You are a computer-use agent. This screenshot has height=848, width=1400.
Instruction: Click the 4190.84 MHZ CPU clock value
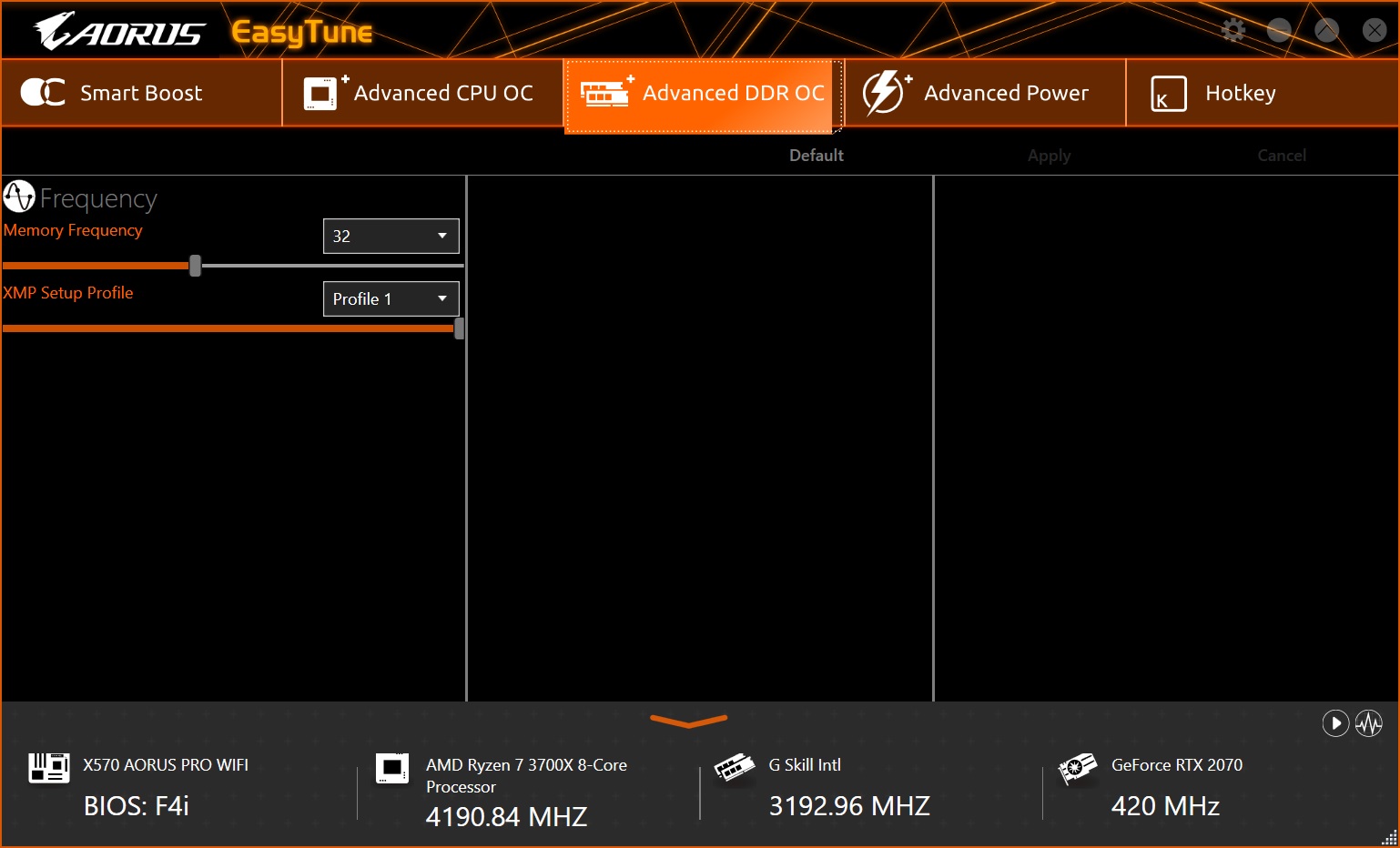[506, 817]
